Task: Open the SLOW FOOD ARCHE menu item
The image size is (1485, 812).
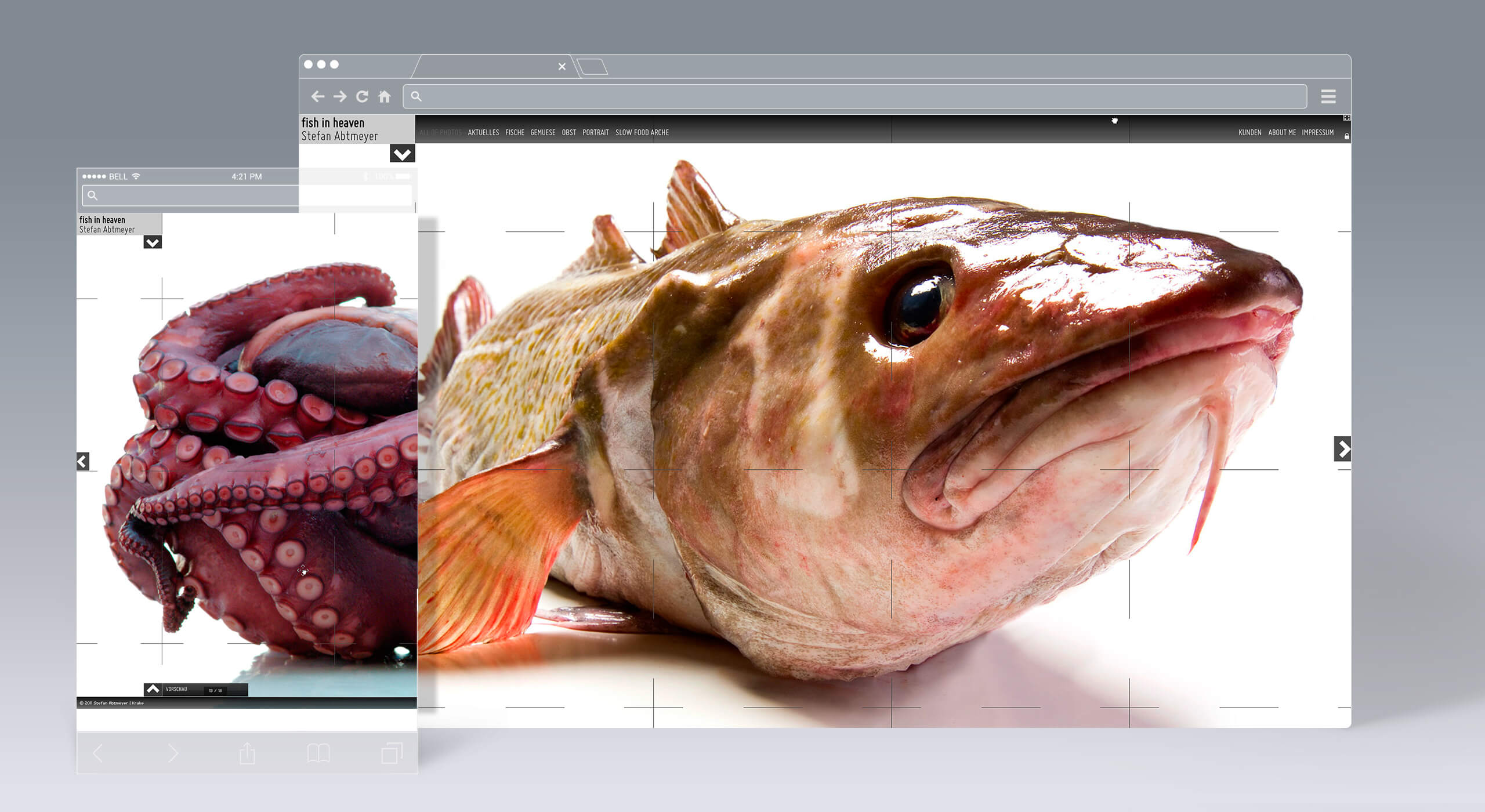Action: [x=642, y=132]
